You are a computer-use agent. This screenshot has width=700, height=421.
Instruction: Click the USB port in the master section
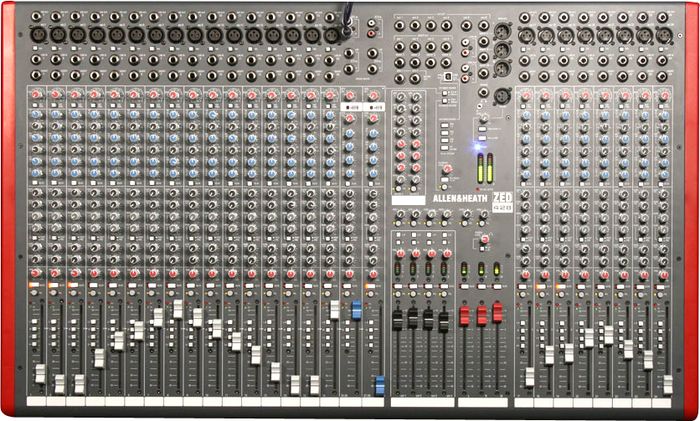pos(446,76)
